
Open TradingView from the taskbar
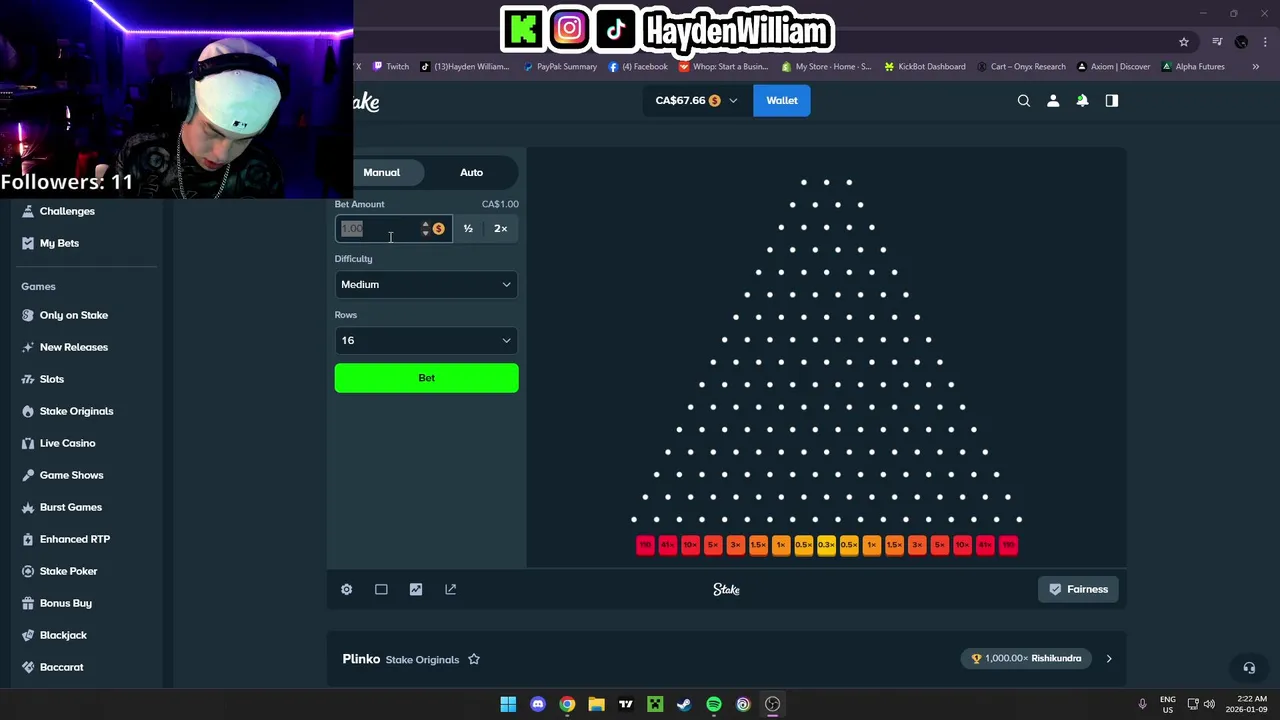[x=626, y=704]
